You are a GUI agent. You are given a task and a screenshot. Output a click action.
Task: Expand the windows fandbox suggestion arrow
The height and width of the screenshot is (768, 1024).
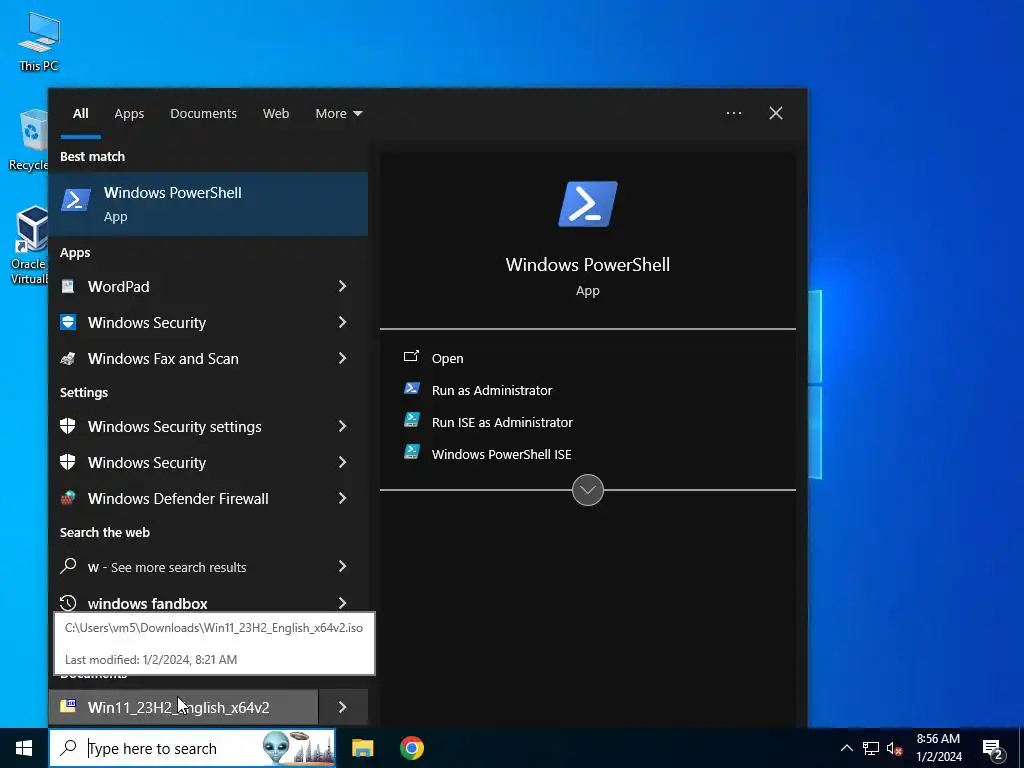[342, 602]
